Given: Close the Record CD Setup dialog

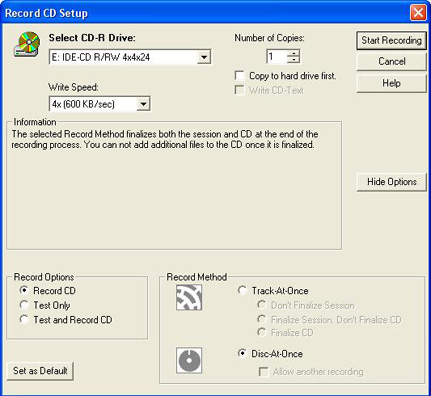Looking at the screenshot, I should pyautogui.click(x=418, y=13).
